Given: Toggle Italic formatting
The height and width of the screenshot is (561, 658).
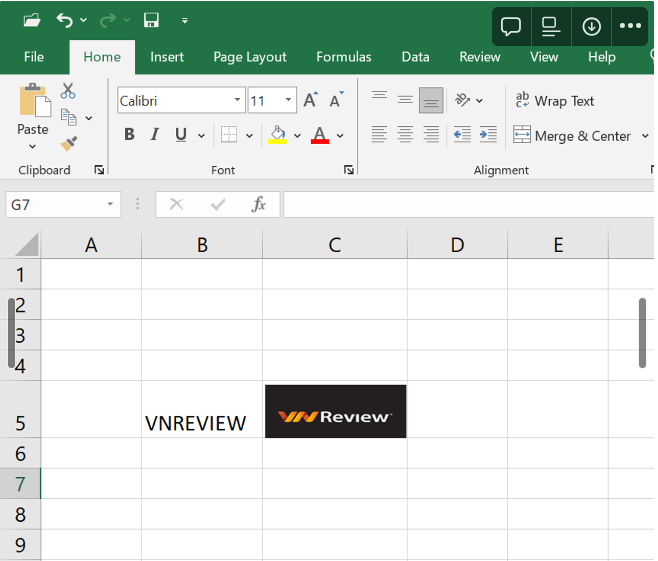Looking at the screenshot, I should tap(155, 135).
